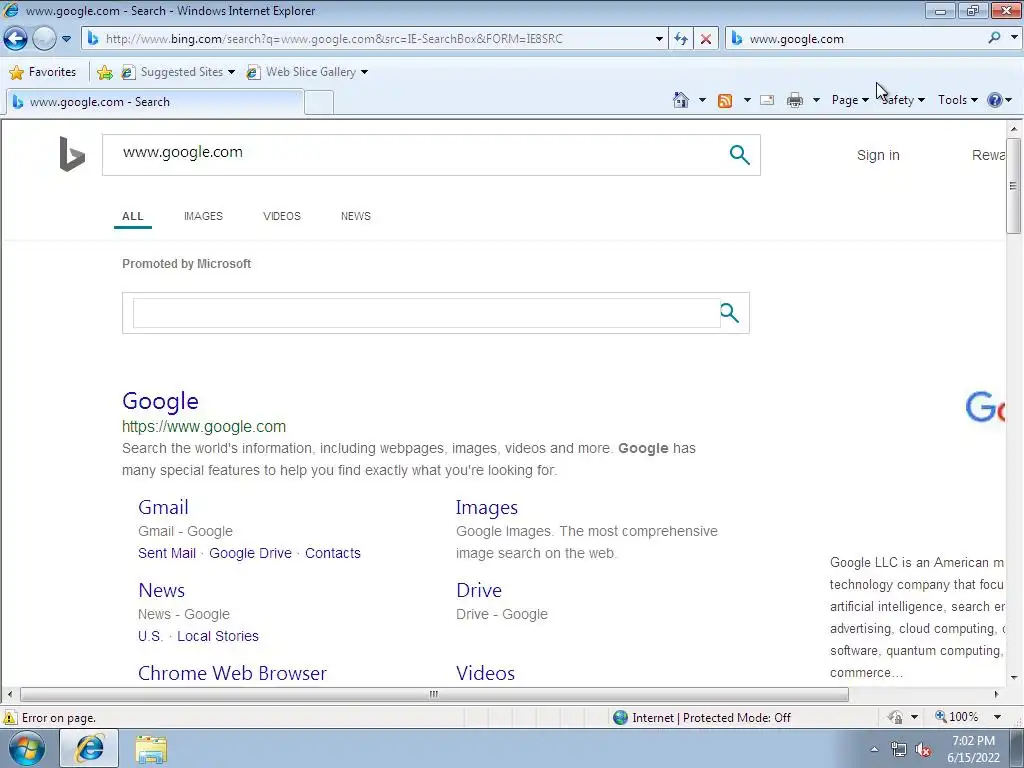Go back with the browser Back button
Screen dimensions: 1024x768
click(x=16, y=39)
